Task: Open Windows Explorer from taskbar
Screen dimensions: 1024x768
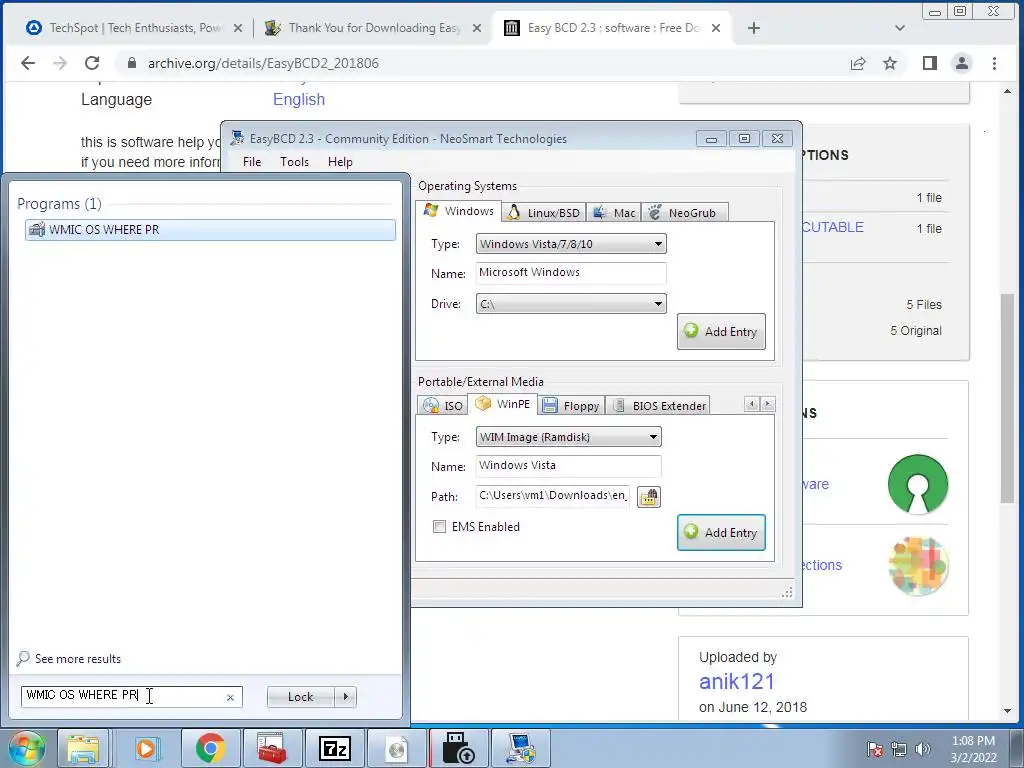Action: tap(83, 748)
